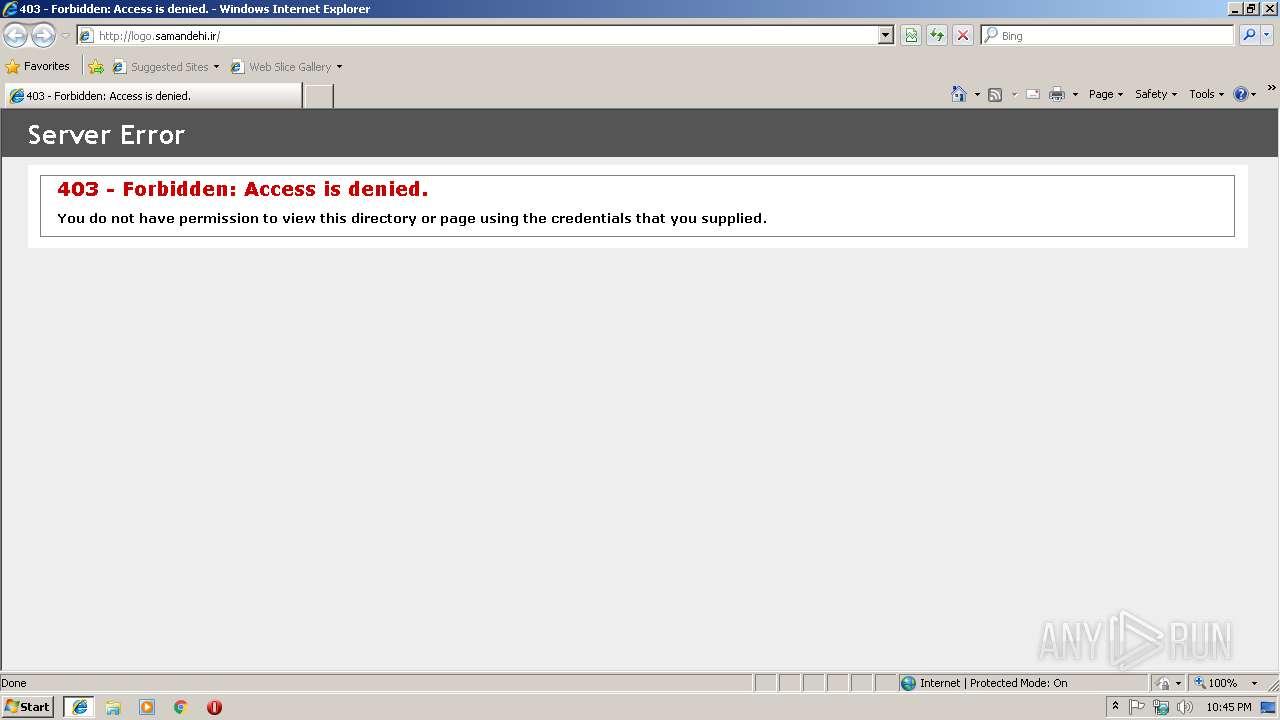Expand the Home button dropdown arrow
The image size is (1280, 720).
click(977, 94)
